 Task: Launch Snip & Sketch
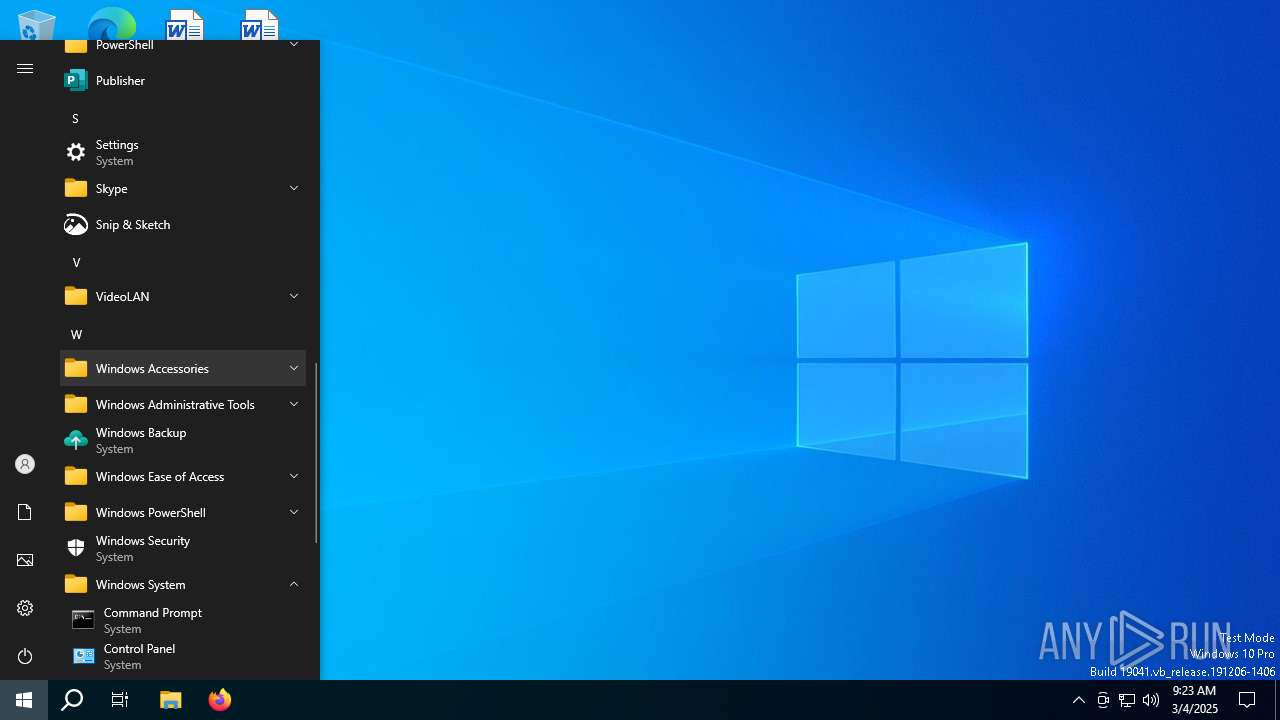click(183, 224)
